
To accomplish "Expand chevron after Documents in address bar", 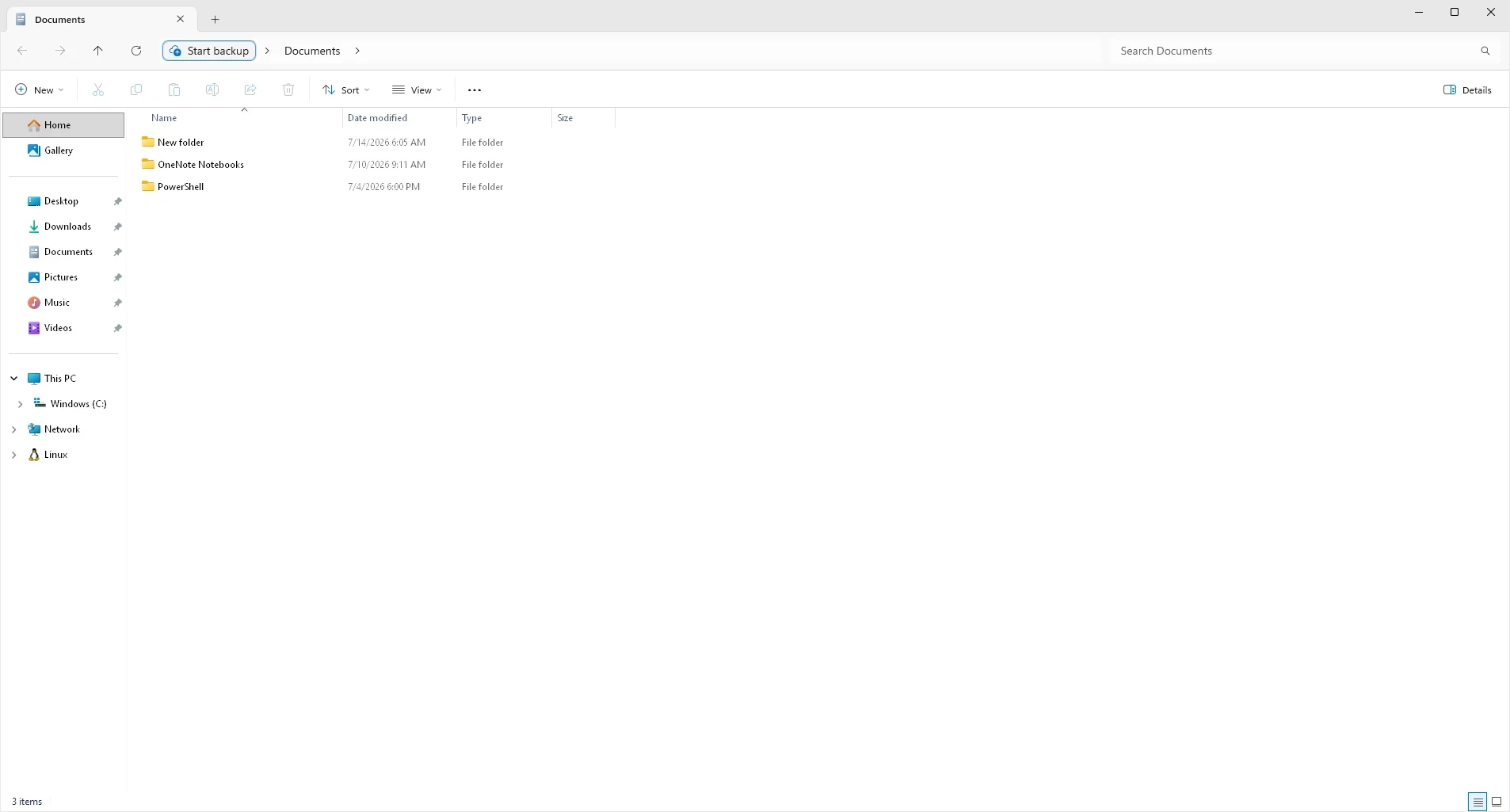I will point(357,51).
